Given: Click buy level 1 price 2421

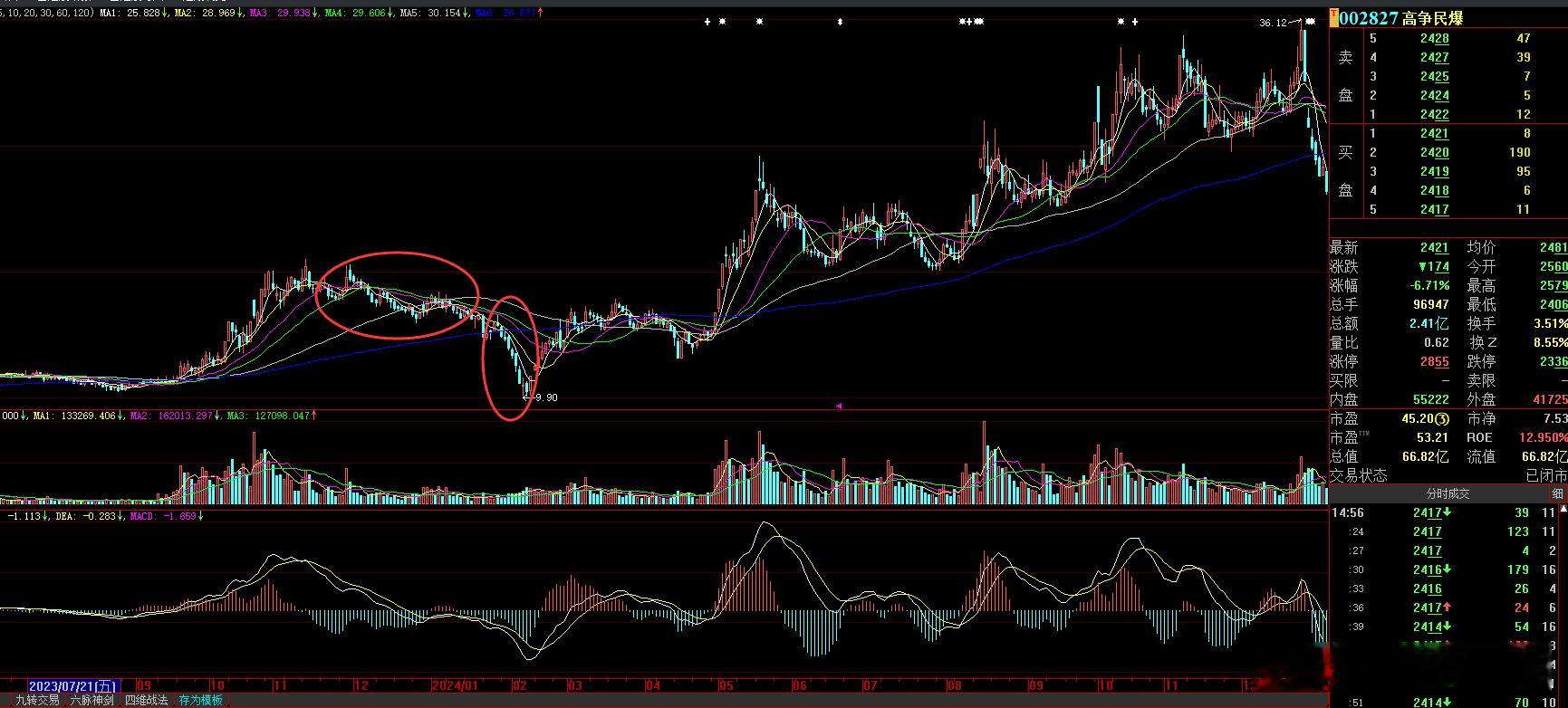Looking at the screenshot, I should pyautogui.click(x=1435, y=133).
